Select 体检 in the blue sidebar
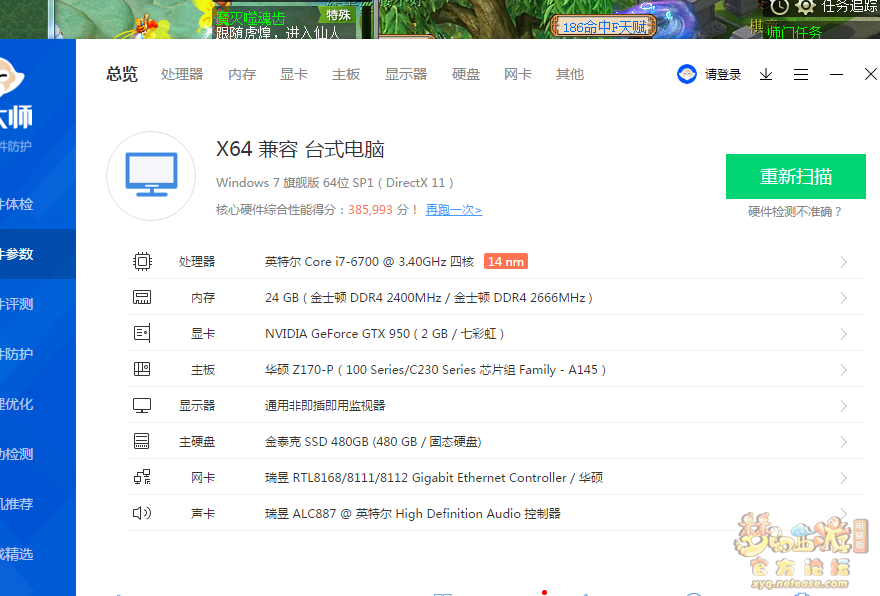The image size is (880, 596). 17,204
